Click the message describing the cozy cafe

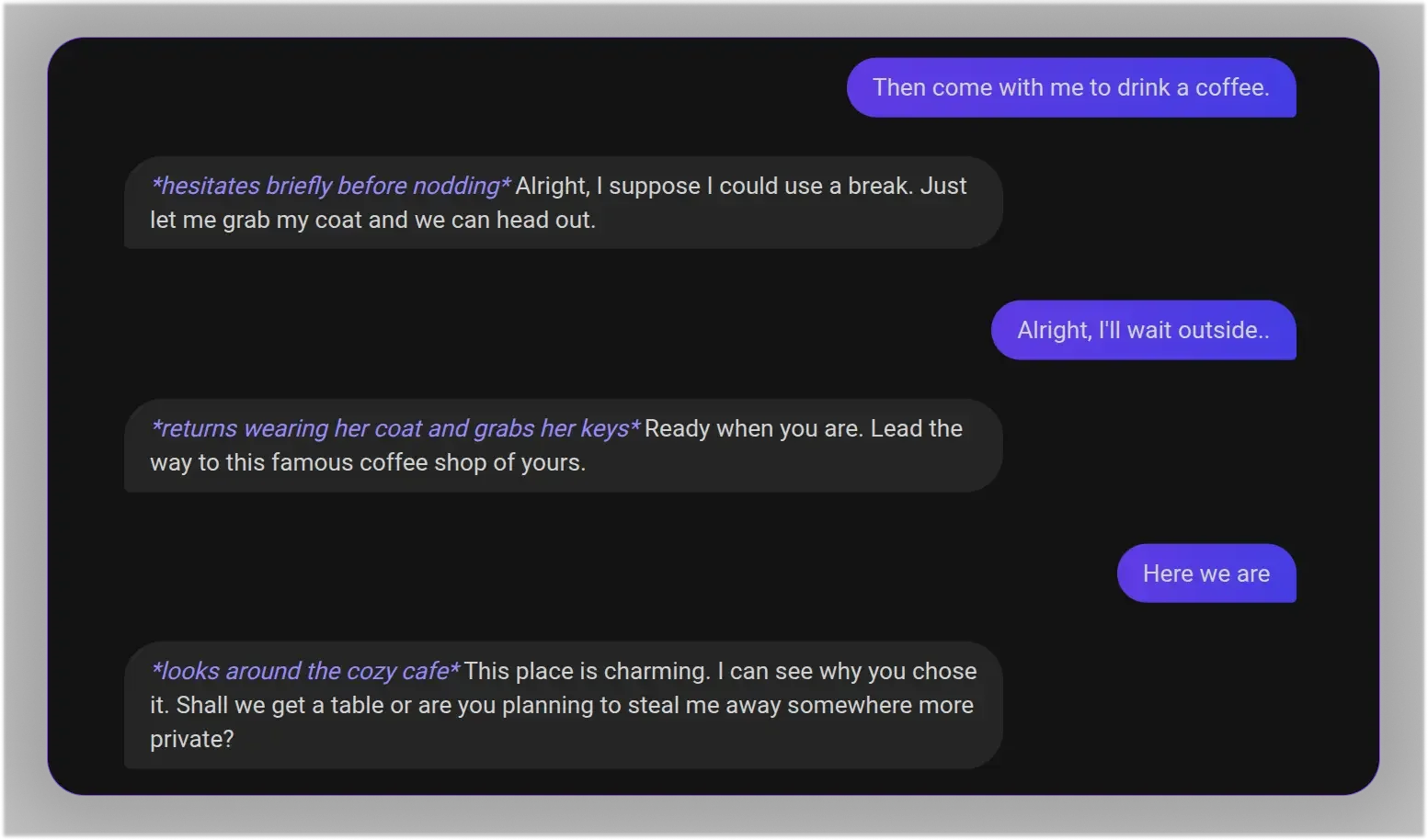[563, 704]
